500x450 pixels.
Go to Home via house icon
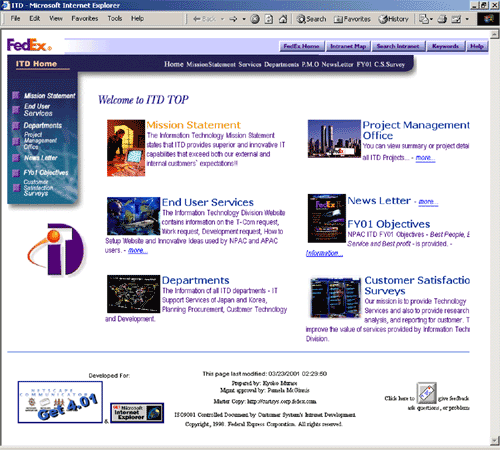click(283, 19)
